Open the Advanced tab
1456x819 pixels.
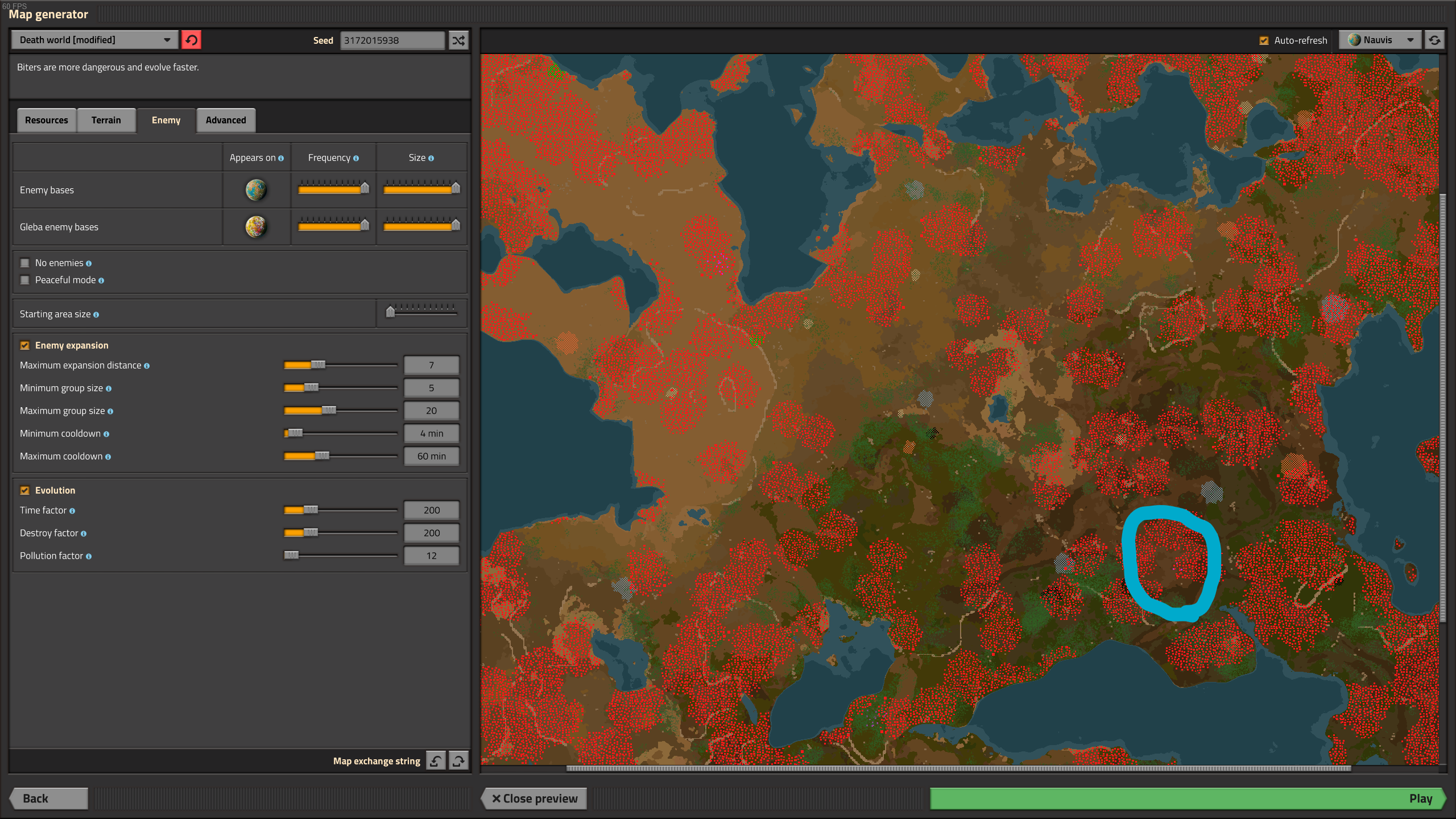pos(226,120)
